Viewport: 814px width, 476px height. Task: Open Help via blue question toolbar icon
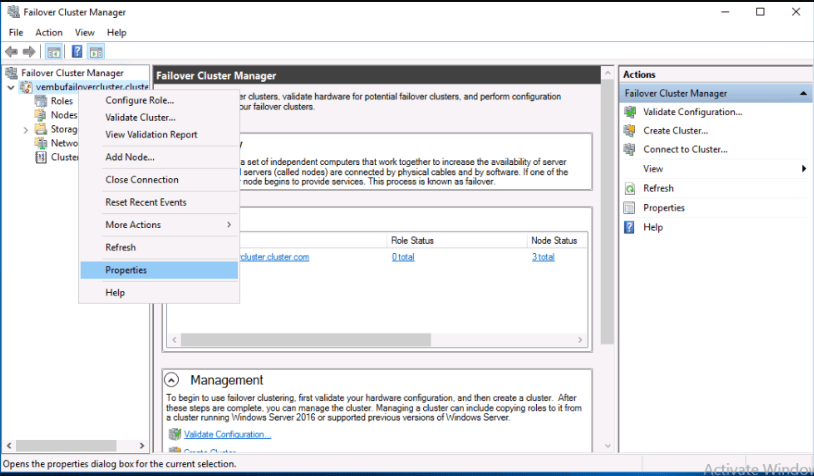click(77, 51)
